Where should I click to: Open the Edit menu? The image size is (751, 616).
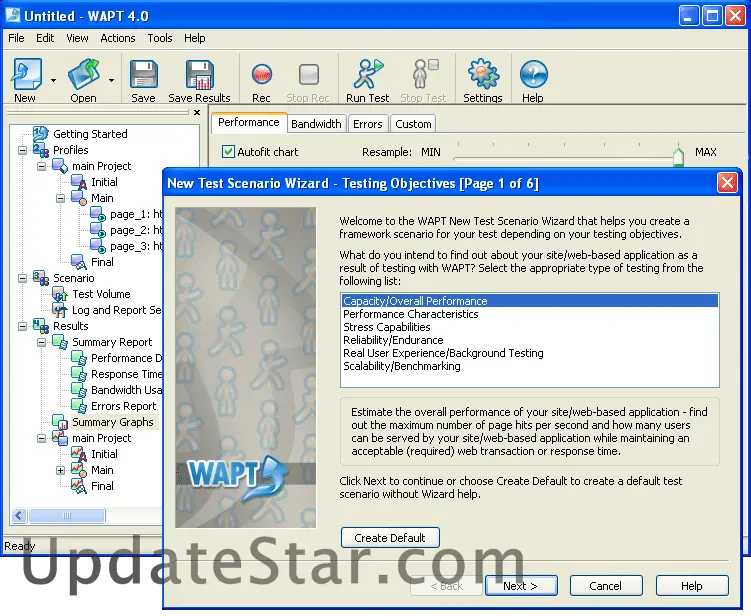point(45,38)
